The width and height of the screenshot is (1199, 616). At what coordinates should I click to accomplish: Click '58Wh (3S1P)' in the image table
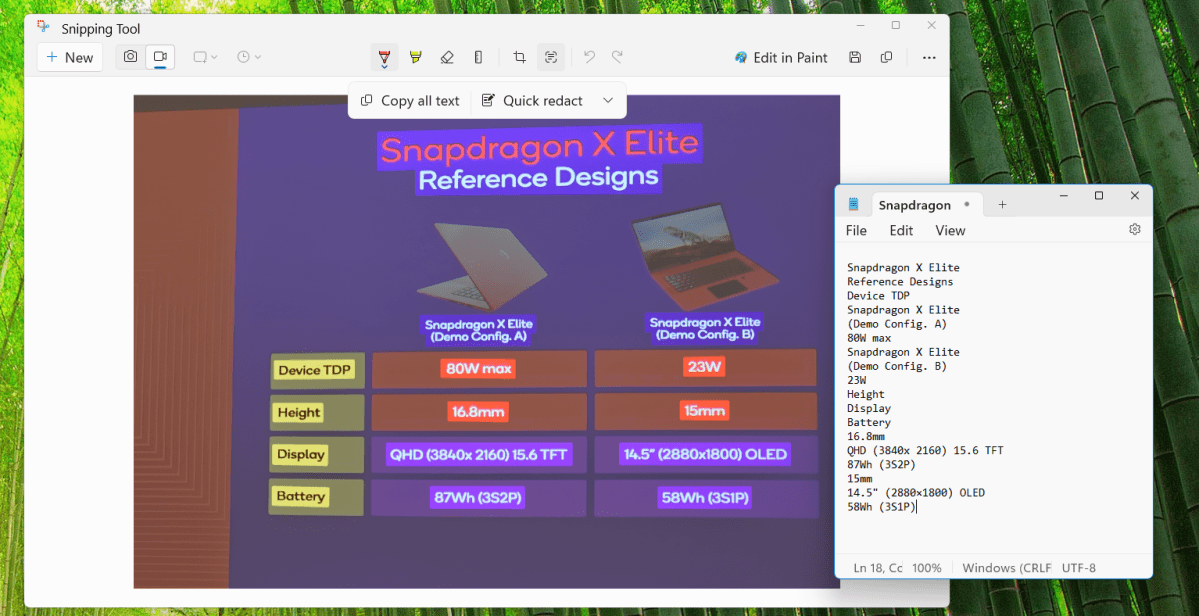[704, 499]
